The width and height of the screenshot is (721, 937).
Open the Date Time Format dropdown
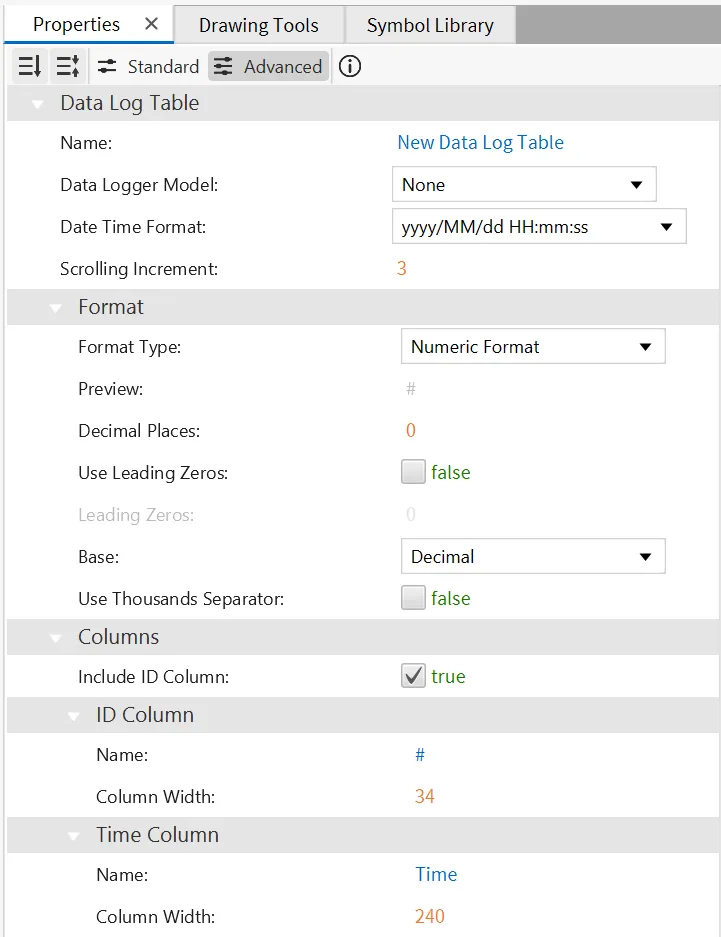538,227
